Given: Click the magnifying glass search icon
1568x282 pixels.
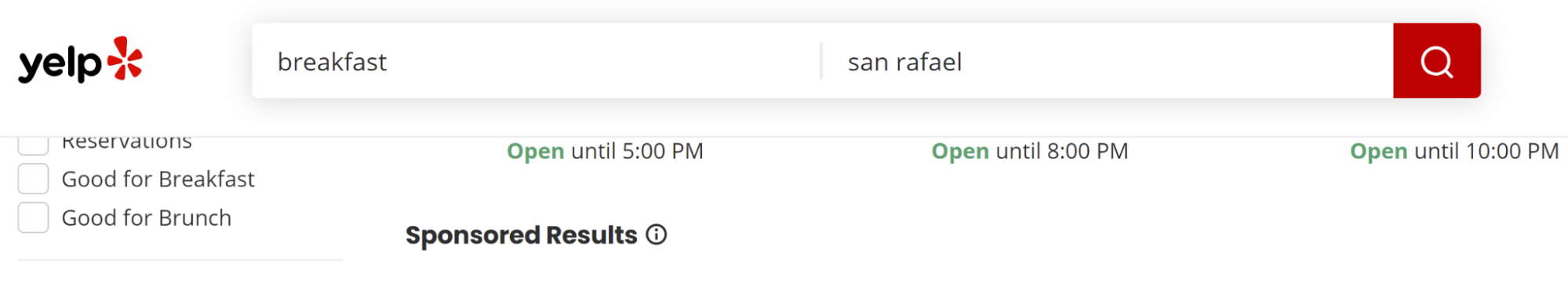Looking at the screenshot, I should click(x=1436, y=61).
